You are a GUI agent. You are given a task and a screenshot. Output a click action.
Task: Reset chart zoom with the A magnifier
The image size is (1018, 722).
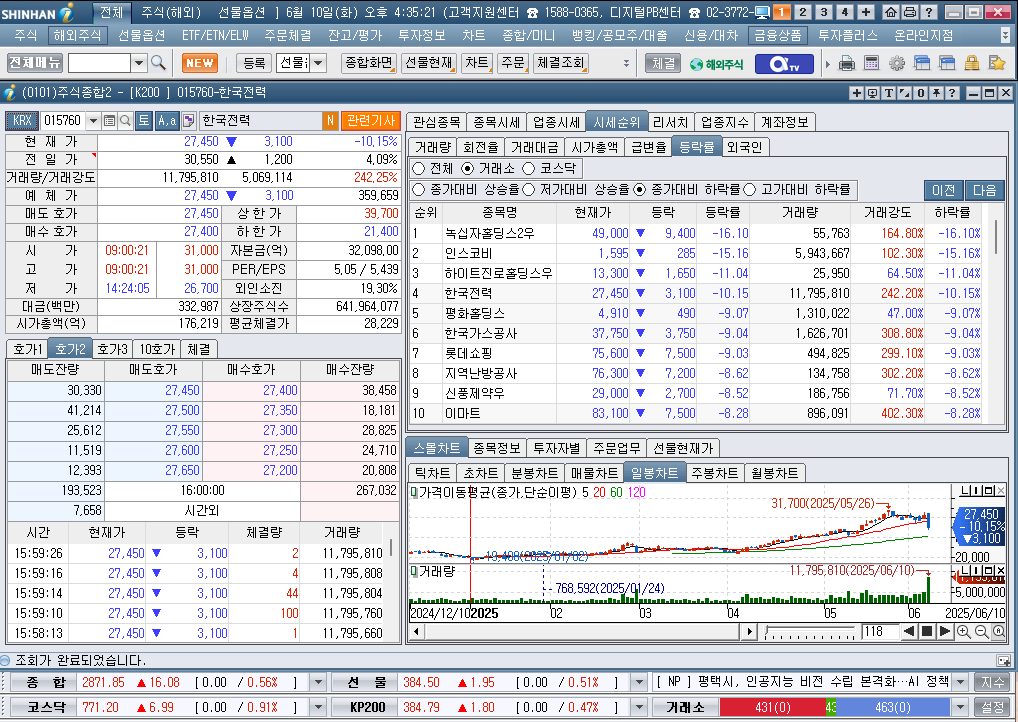pos(999,631)
